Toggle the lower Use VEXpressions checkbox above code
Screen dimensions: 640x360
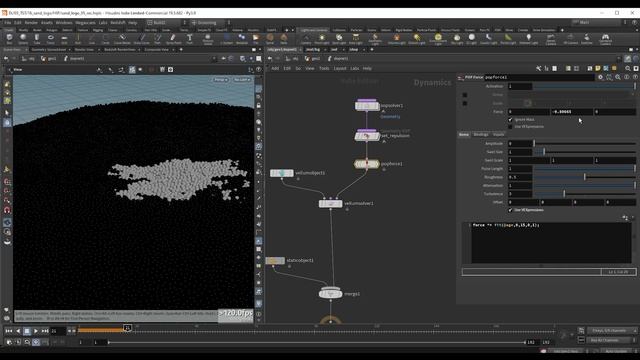point(510,210)
